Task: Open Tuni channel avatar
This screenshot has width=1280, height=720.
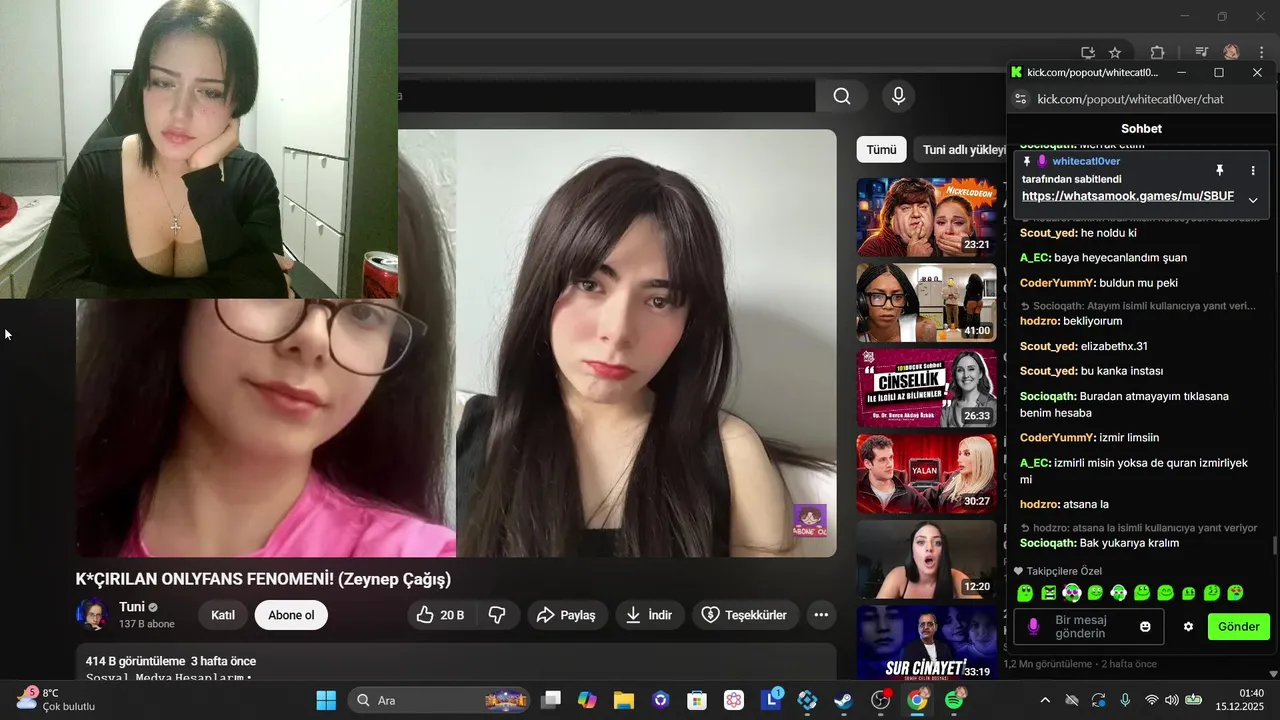Action: click(x=93, y=614)
